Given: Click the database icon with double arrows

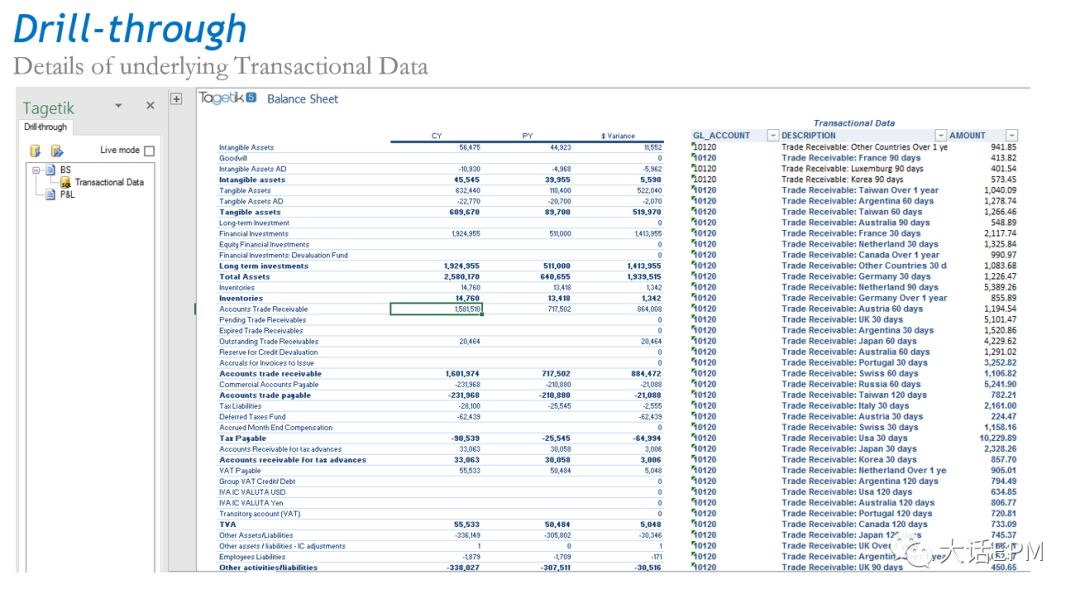Looking at the screenshot, I should [57, 151].
